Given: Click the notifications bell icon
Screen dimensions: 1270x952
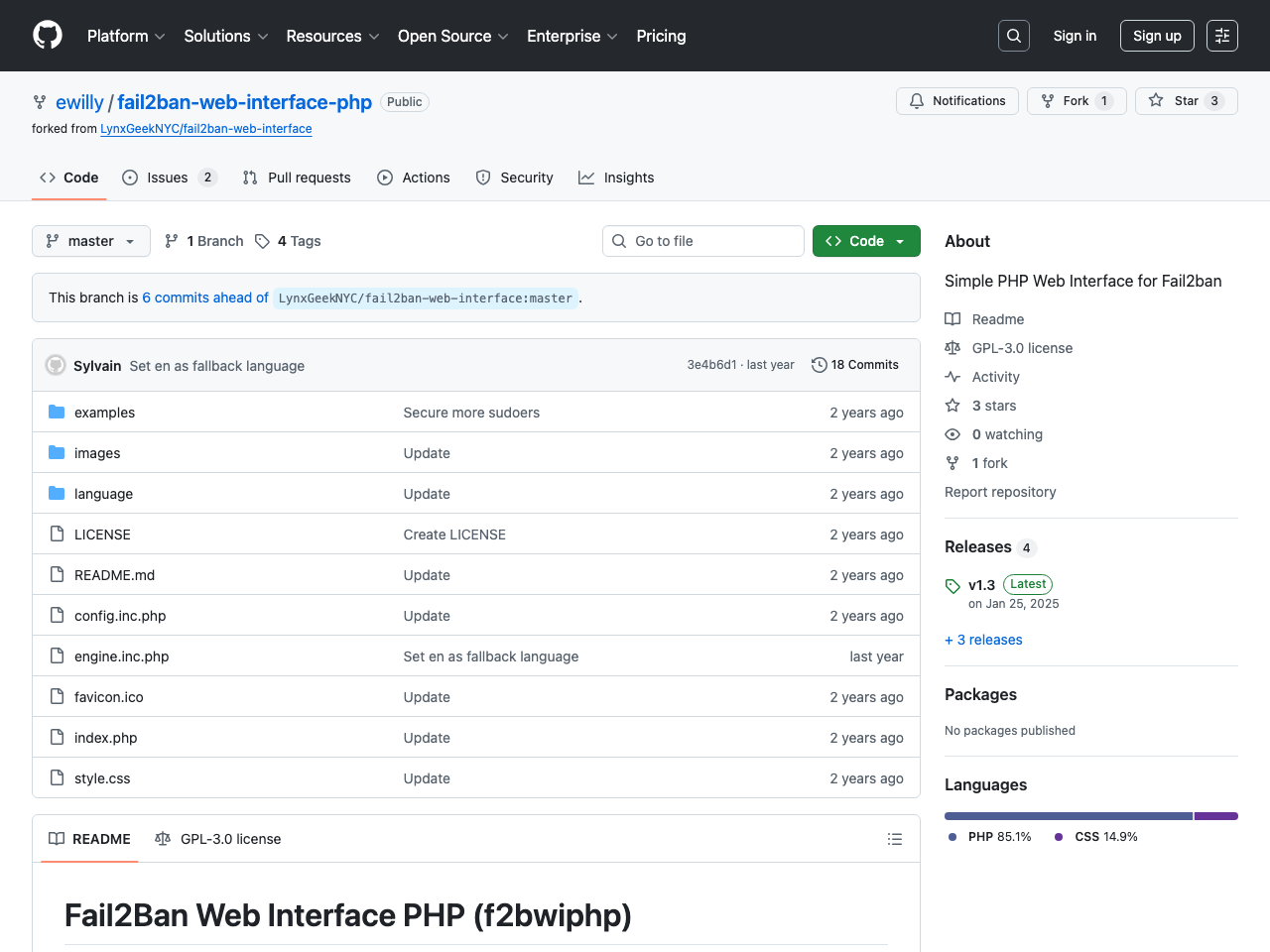Looking at the screenshot, I should pyautogui.click(x=916, y=100).
